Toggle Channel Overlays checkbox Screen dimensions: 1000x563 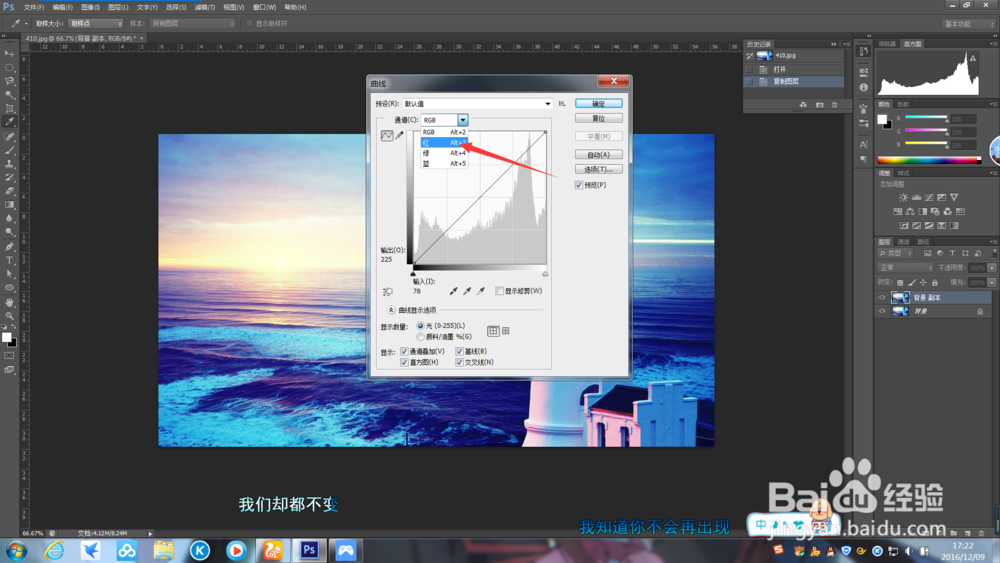404,351
